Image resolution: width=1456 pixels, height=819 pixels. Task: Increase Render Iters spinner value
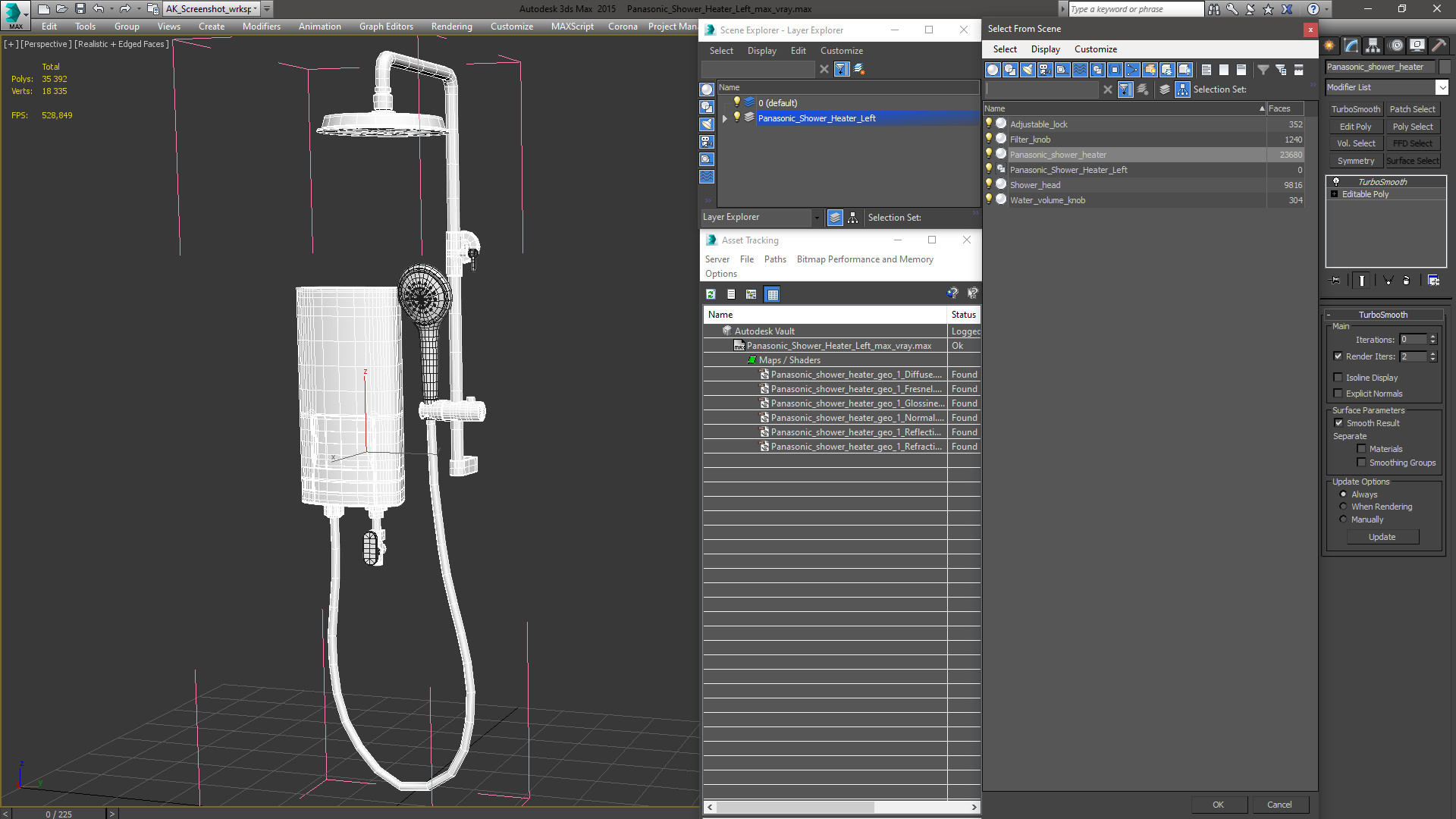pyautogui.click(x=1432, y=353)
